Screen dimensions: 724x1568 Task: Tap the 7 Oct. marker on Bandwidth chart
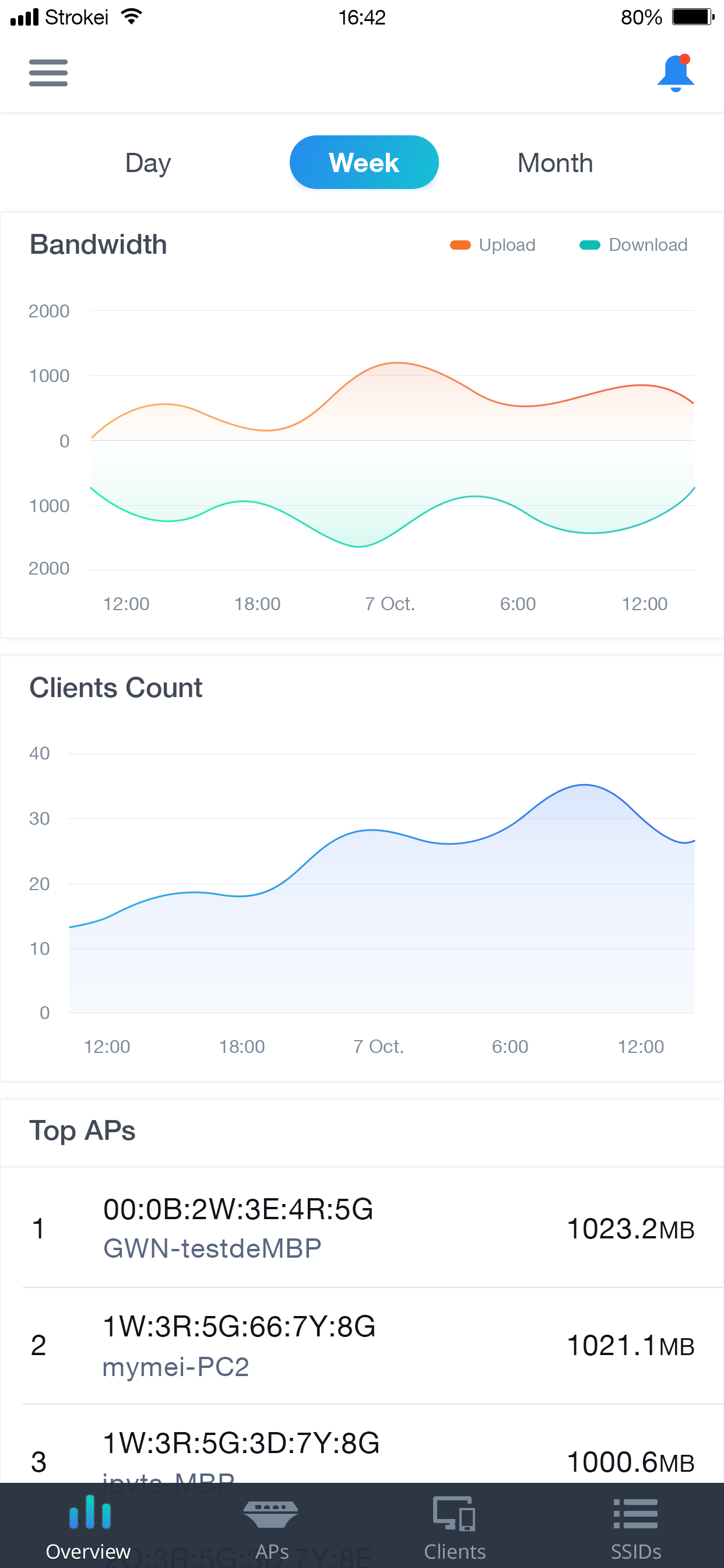[x=389, y=604]
